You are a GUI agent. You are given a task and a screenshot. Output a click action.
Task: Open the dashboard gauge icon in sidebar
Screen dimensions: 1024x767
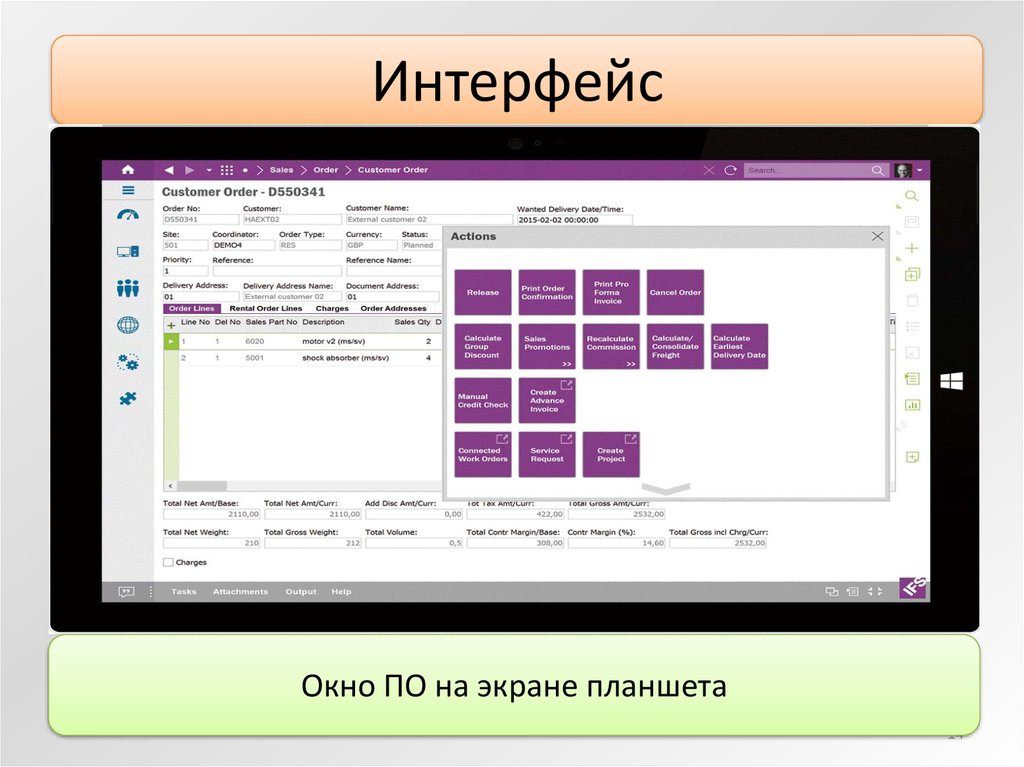click(128, 215)
